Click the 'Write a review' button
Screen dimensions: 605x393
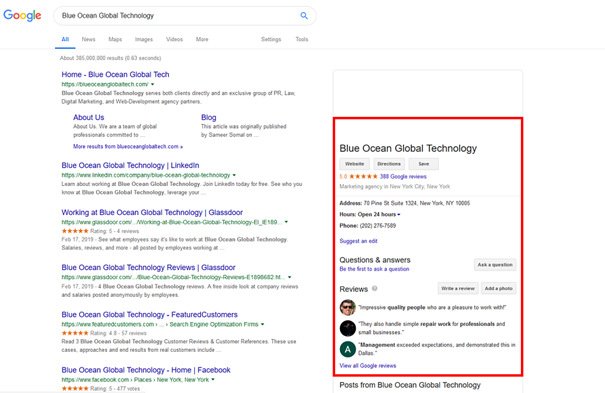click(x=458, y=288)
